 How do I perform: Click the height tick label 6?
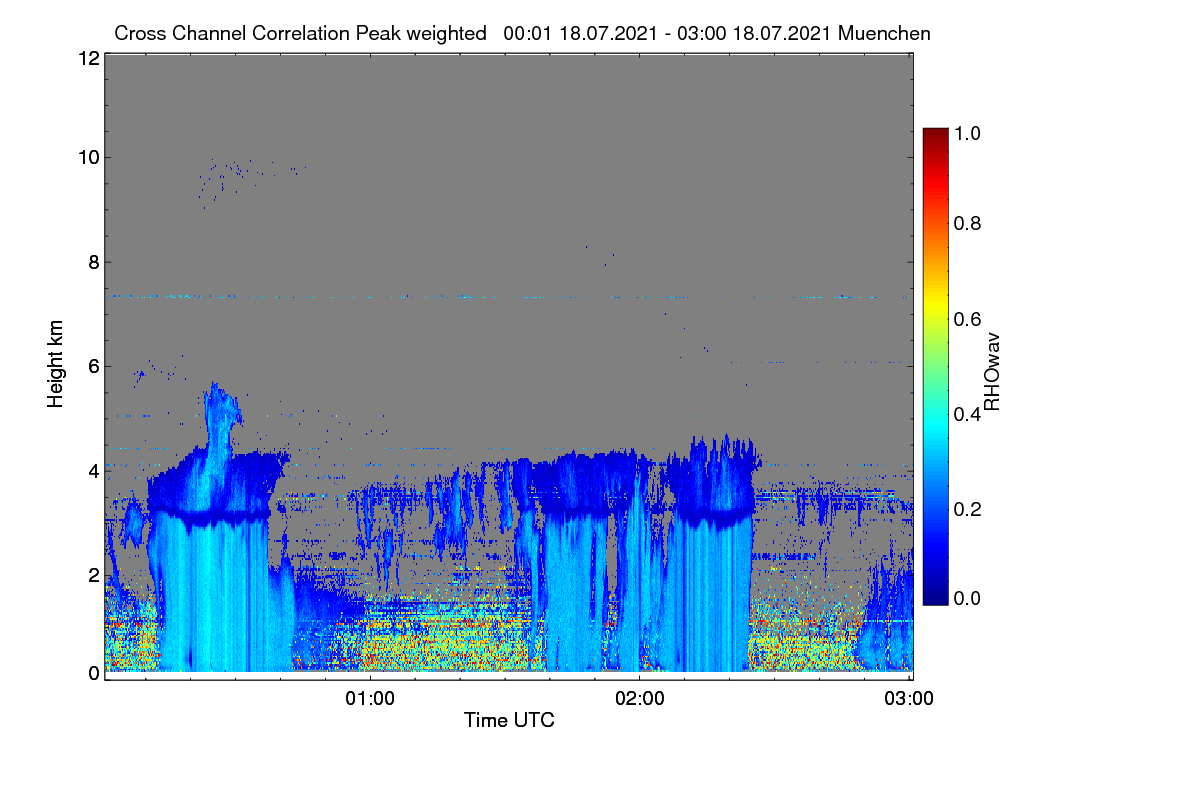93,366
